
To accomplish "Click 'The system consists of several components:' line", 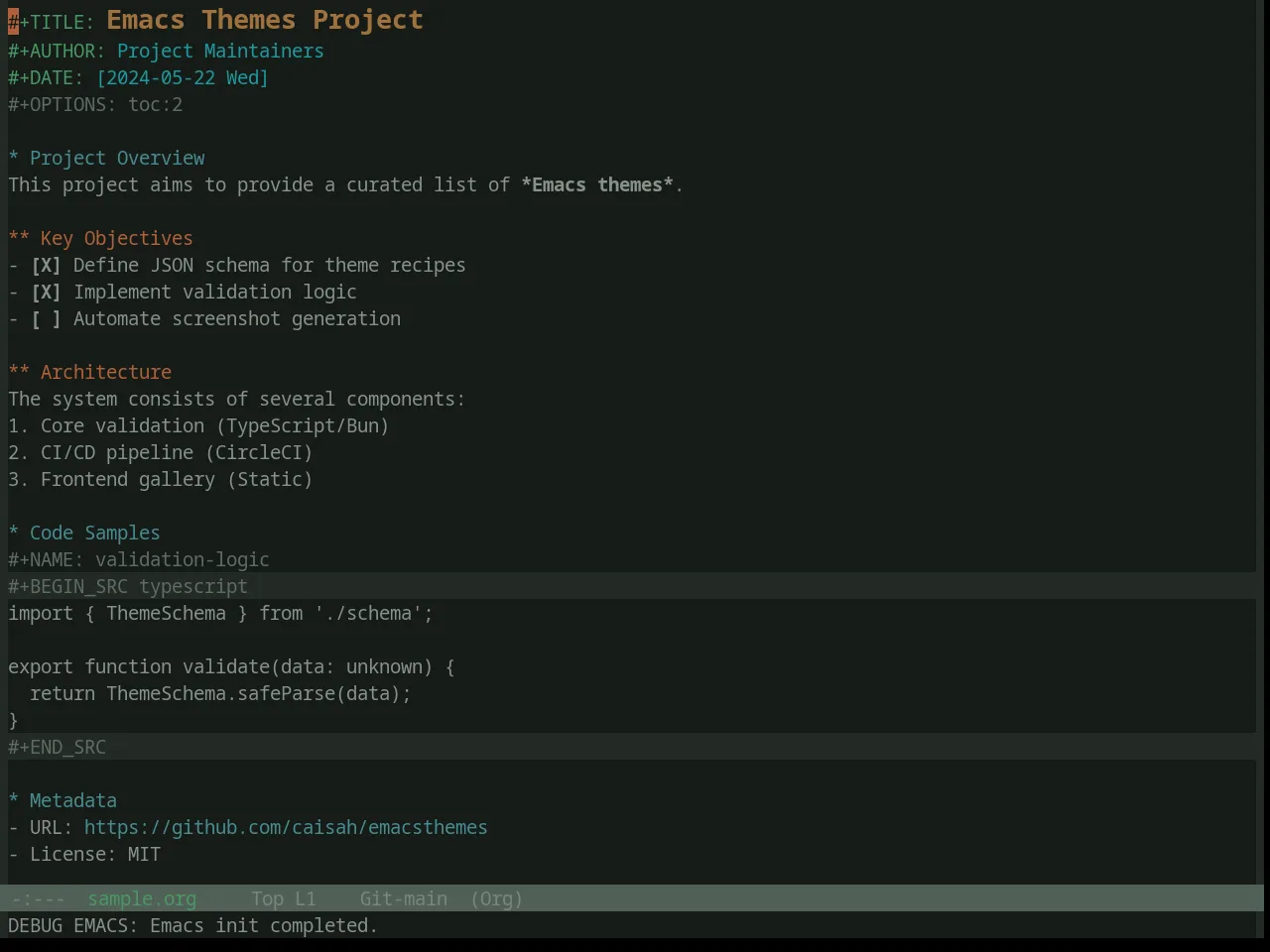I will click(237, 400).
